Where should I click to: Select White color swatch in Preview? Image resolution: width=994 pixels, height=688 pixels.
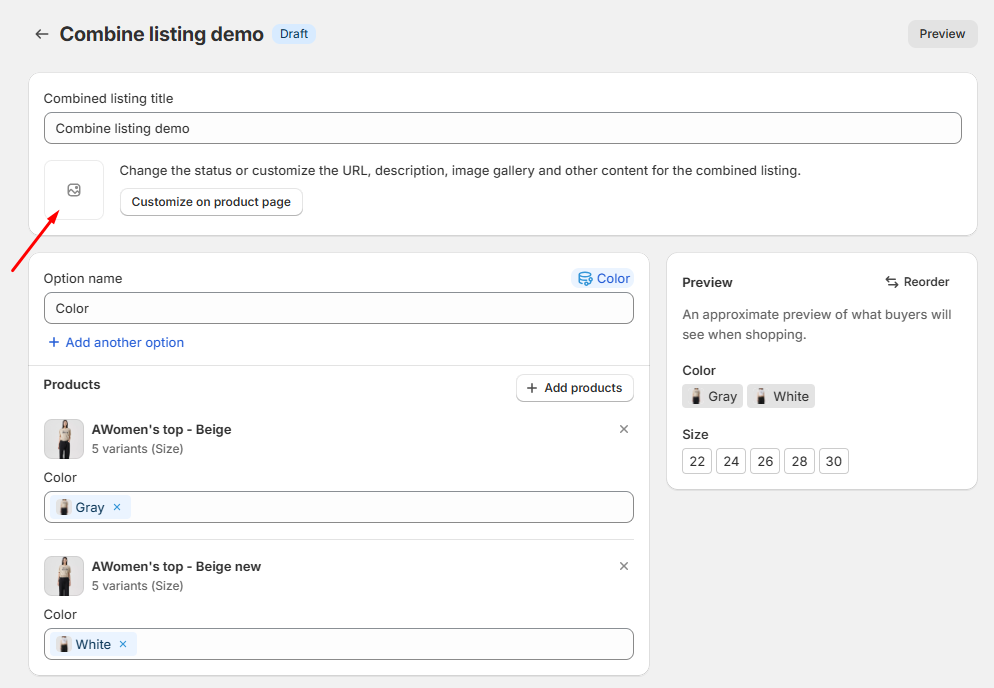coord(781,396)
